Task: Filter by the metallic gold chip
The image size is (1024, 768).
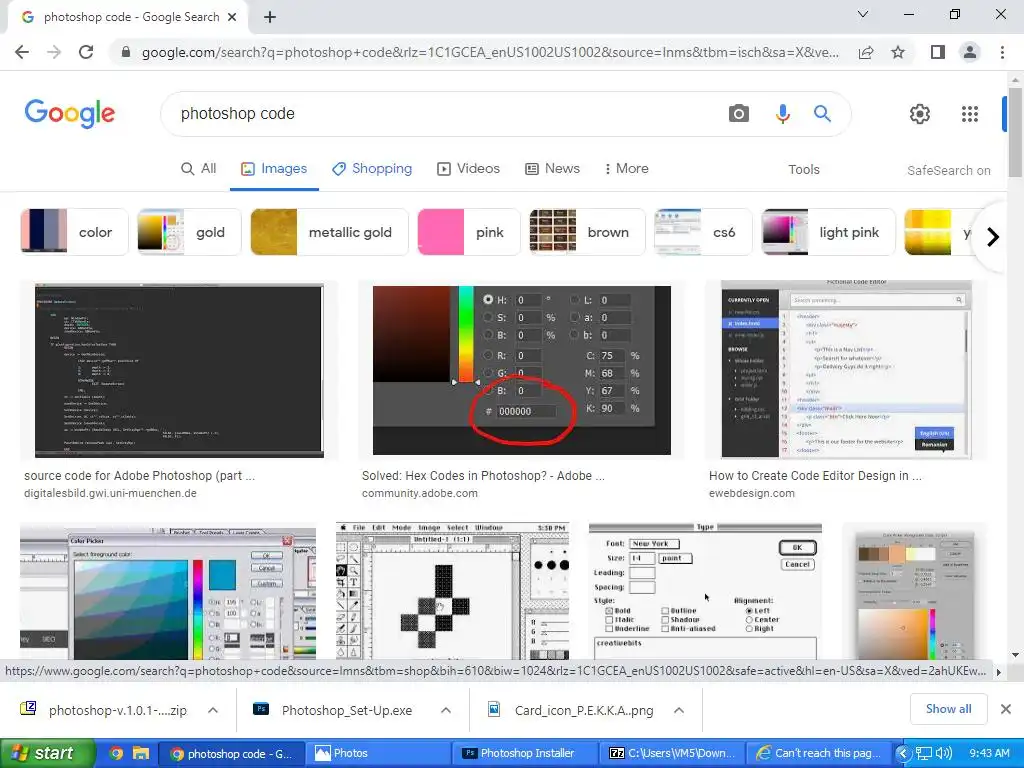Action: coord(329,232)
